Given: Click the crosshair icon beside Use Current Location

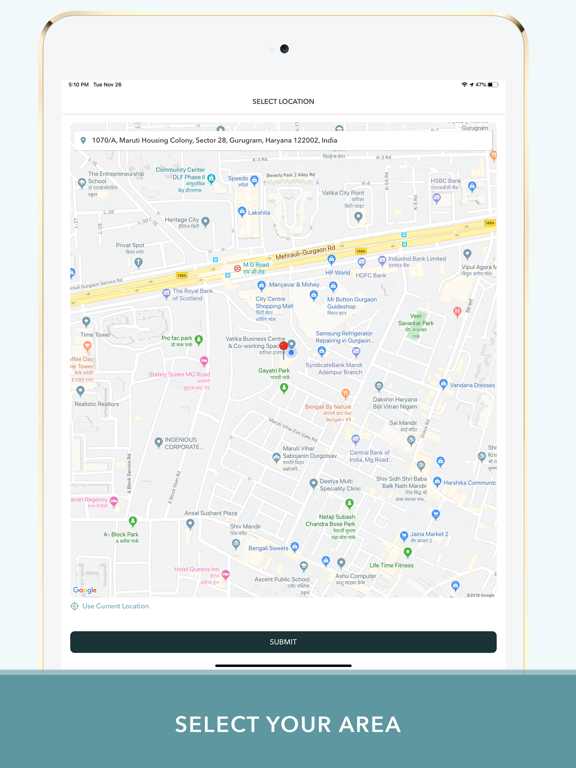Looking at the screenshot, I should (74, 606).
